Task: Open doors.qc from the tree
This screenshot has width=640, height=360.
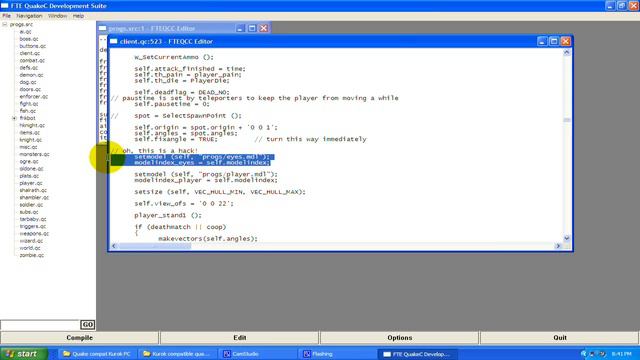Action: [30, 89]
